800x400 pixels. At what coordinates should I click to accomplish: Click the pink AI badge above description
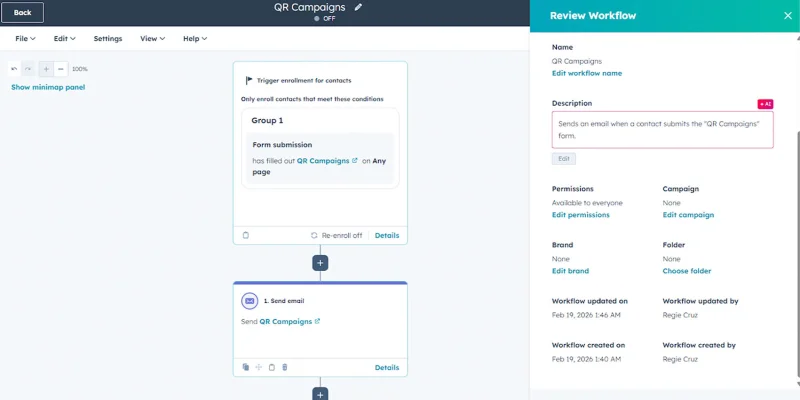coord(765,104)
